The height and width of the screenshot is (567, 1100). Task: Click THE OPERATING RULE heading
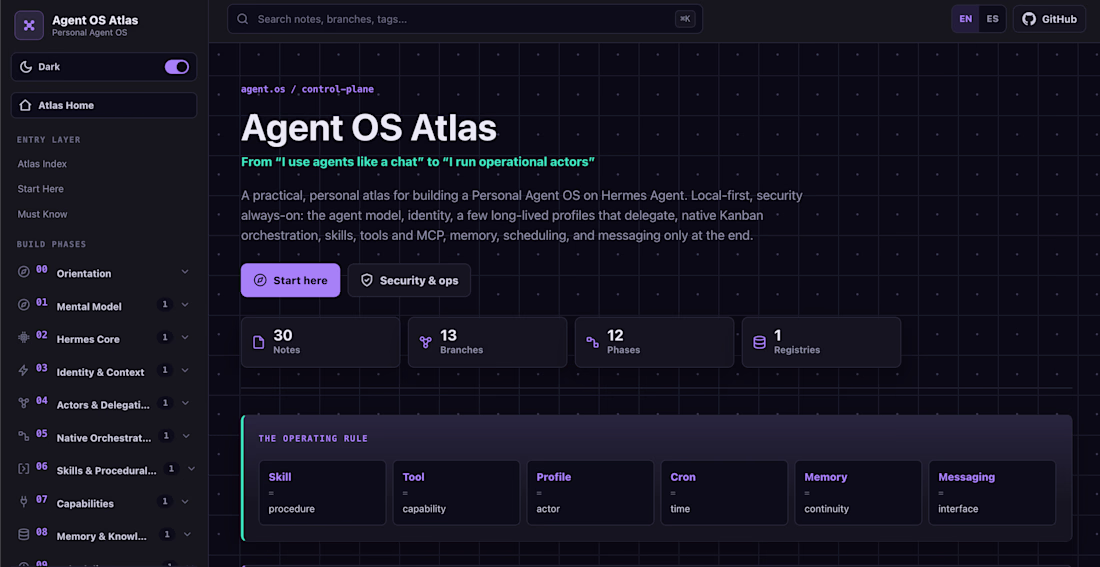313,439
